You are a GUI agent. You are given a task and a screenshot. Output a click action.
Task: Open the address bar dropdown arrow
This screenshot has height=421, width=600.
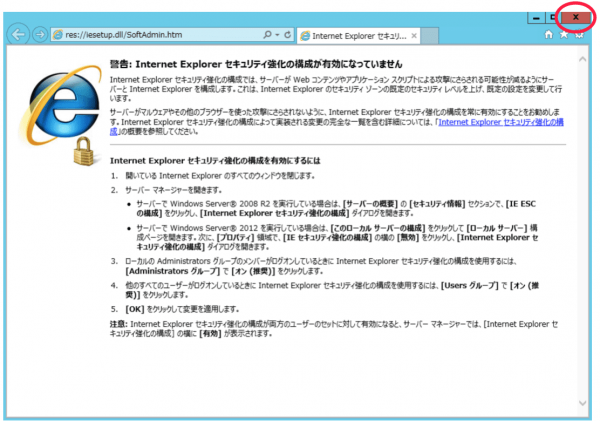tap(277, 35)
